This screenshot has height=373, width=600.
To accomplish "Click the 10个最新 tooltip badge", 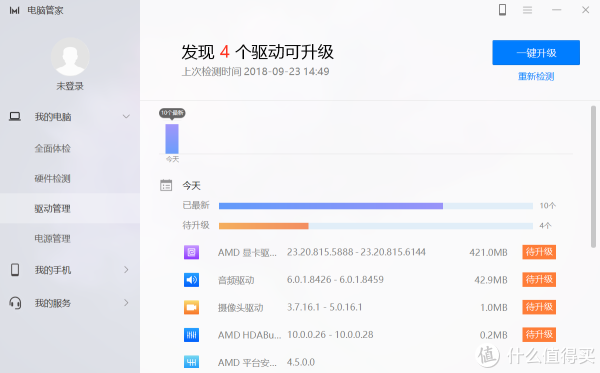I will click(172, 113).
